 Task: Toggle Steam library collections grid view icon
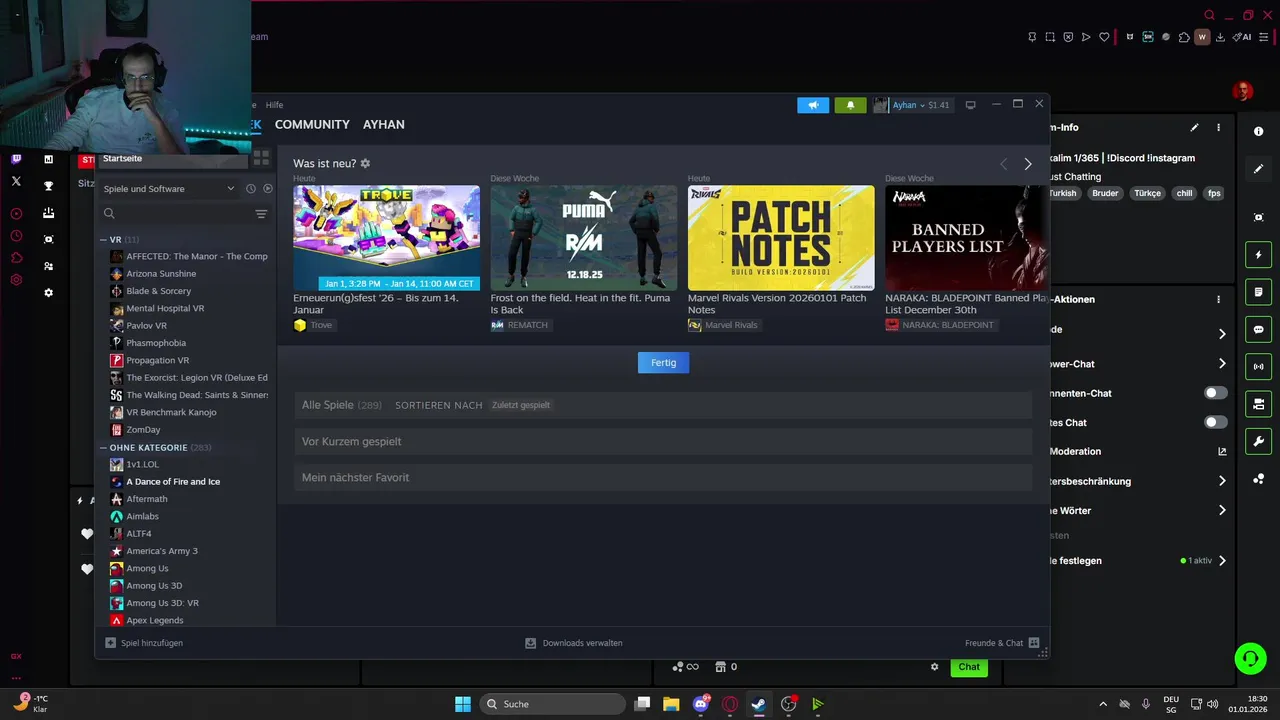[x=261, y=158]
